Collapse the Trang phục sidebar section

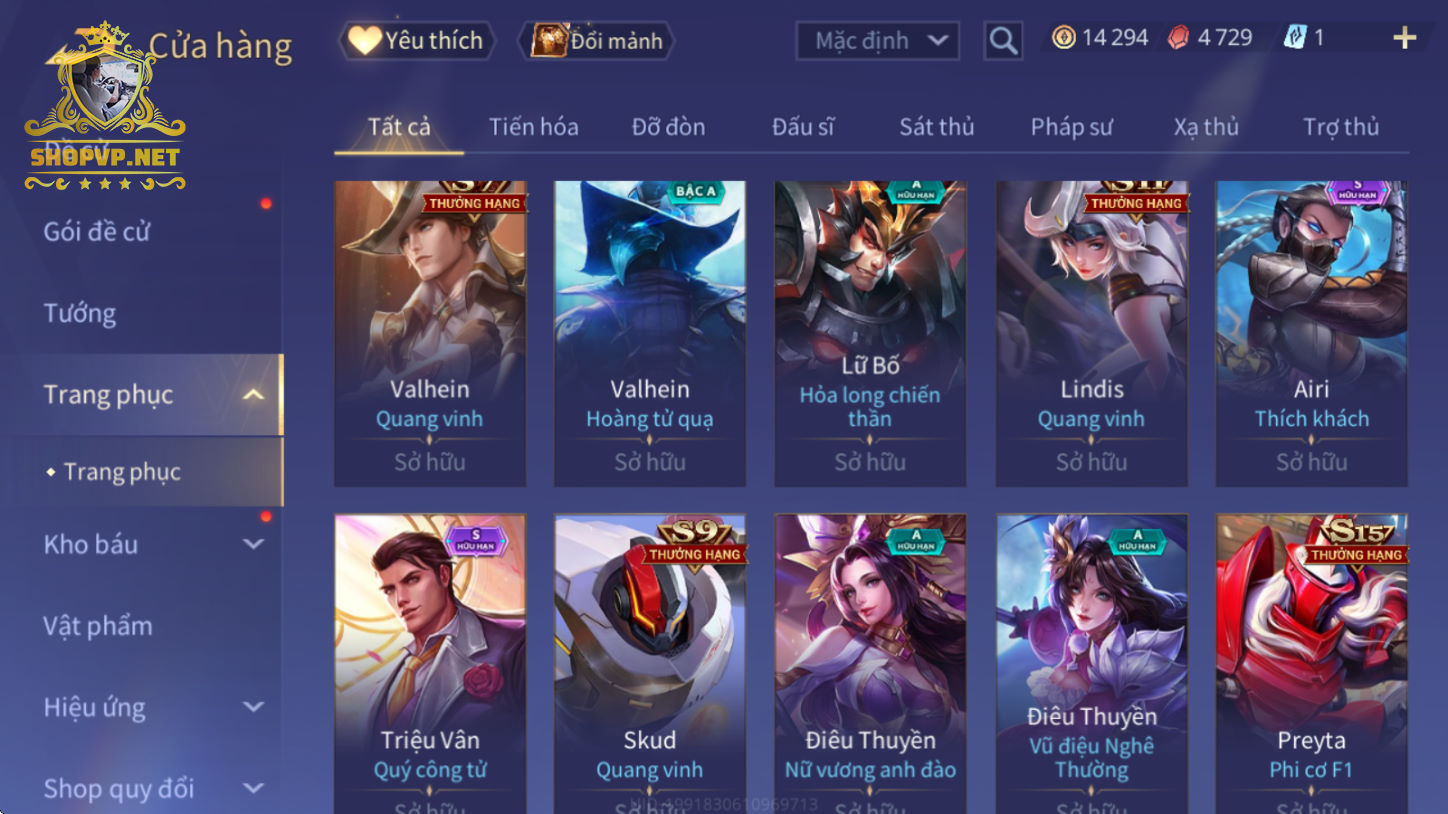pyautogui.click(x=254, y=395)
